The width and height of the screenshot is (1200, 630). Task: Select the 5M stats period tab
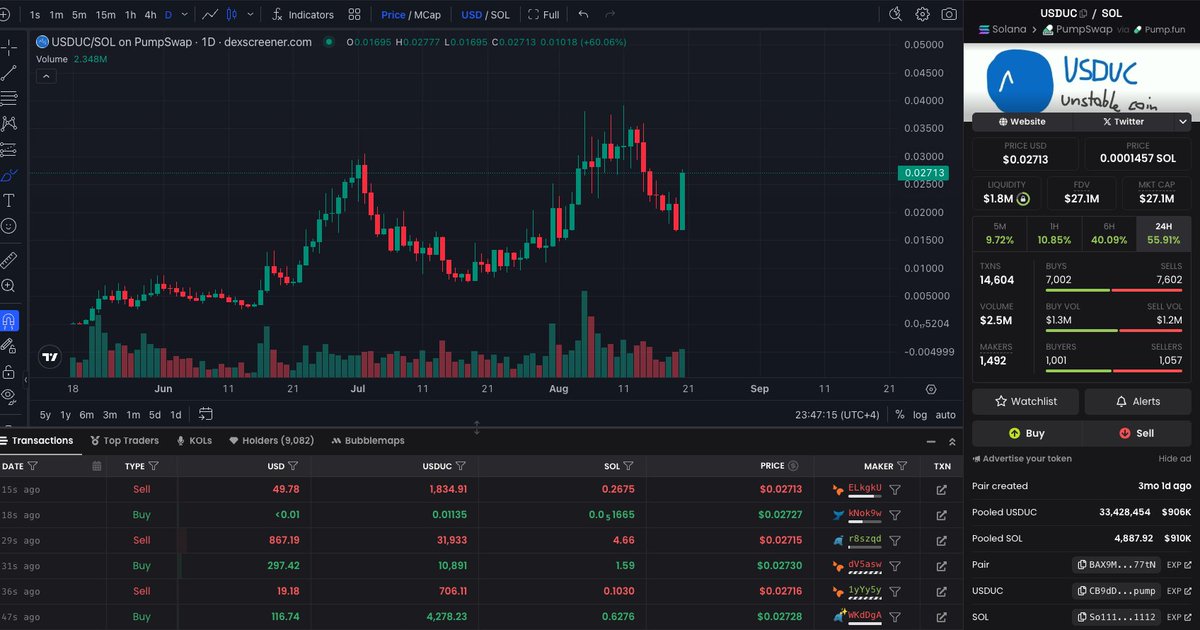pos(999,233)
